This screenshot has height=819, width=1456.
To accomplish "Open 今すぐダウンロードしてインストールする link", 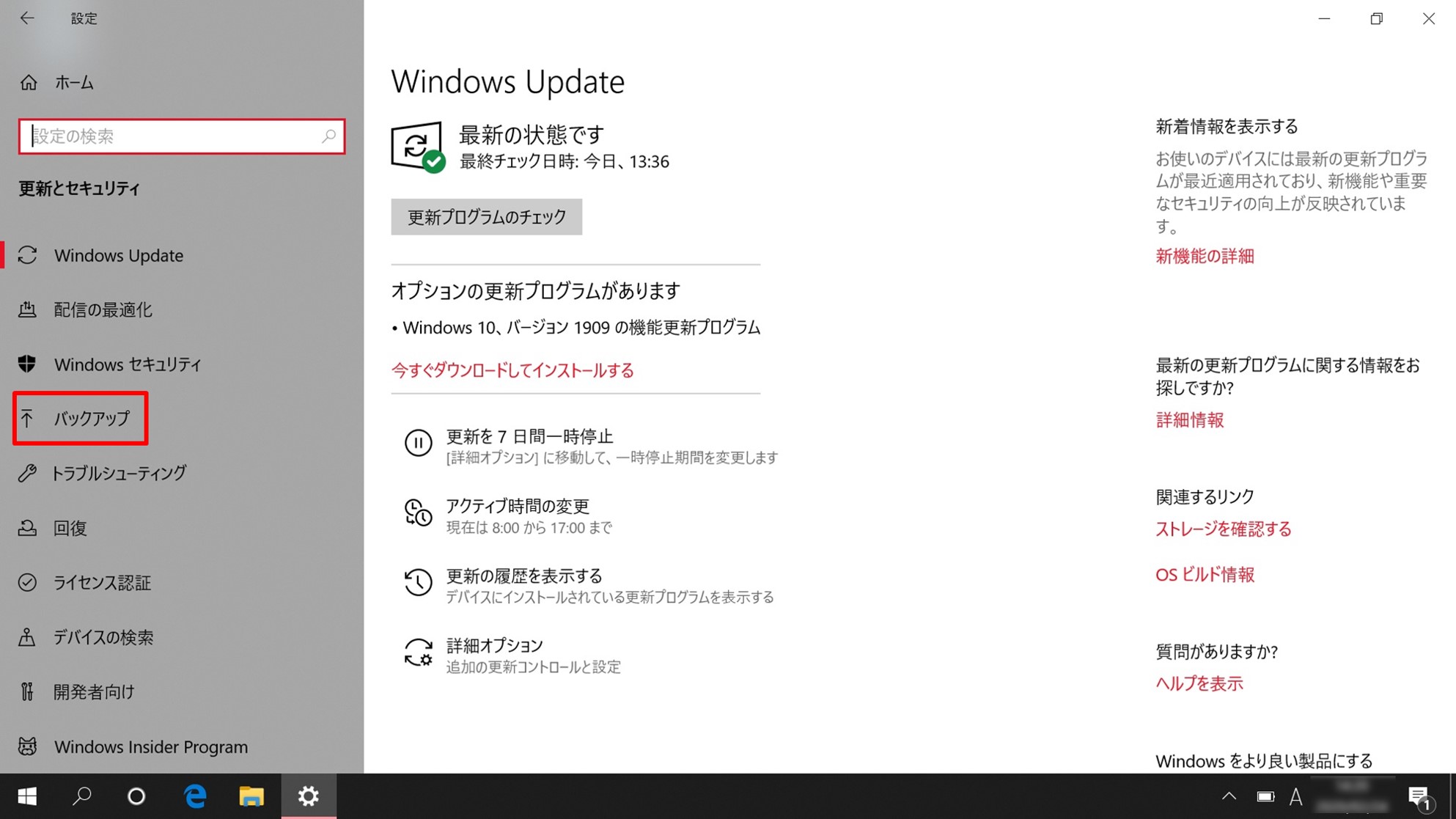I will coord(512,370).
